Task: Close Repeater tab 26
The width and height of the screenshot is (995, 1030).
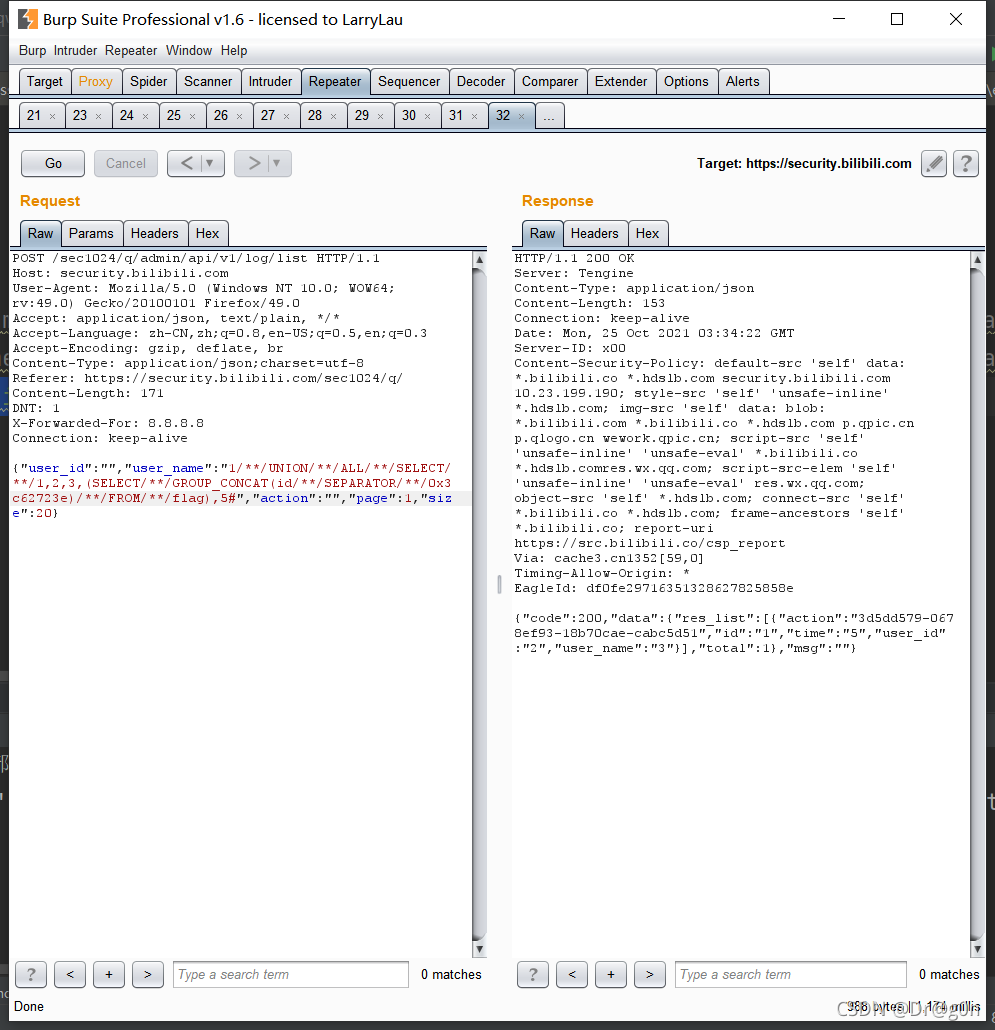Action: 240,116
